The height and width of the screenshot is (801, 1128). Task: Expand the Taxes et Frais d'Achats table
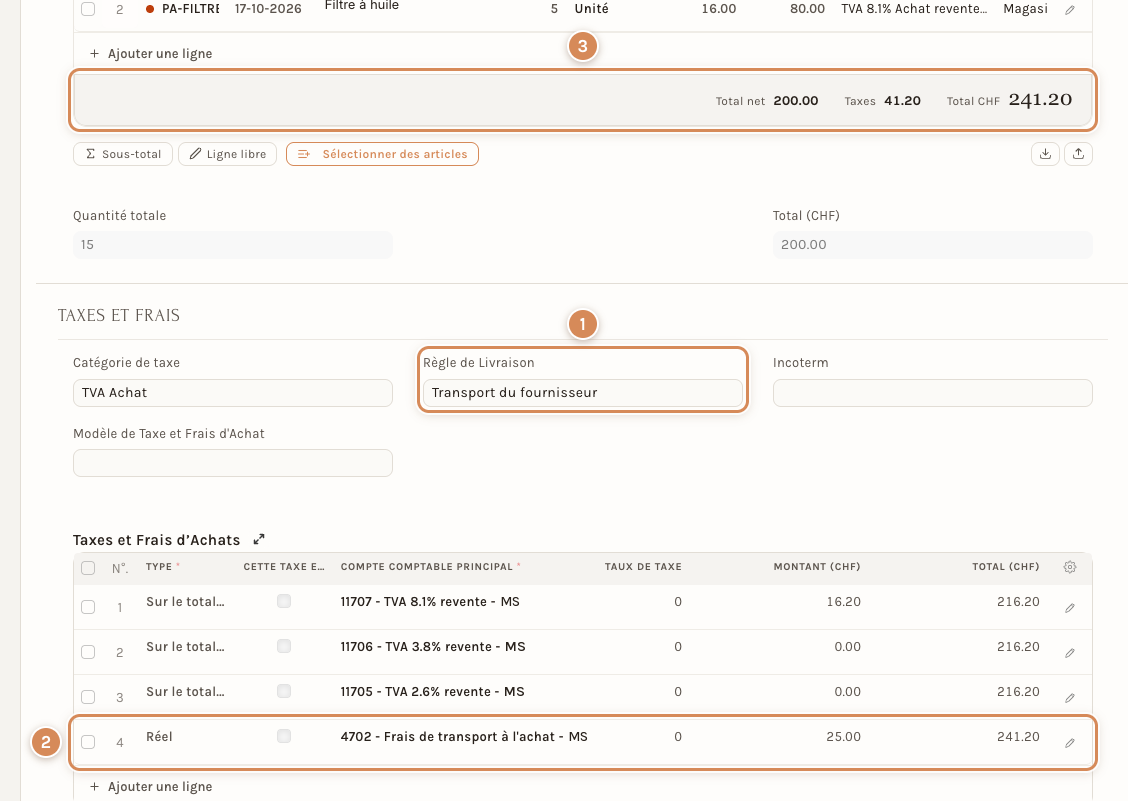point(259,539)
